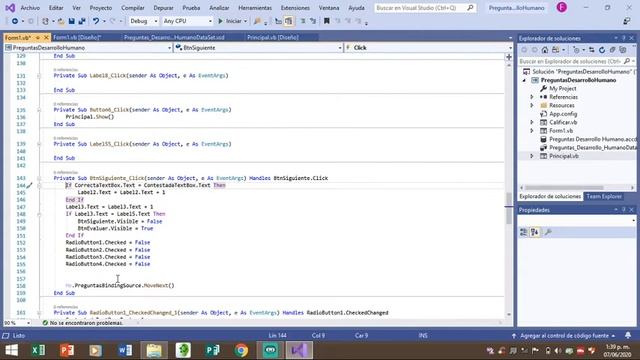Click the Save All icon
Viewport: 640px width, 360px height.
(82, 21)
